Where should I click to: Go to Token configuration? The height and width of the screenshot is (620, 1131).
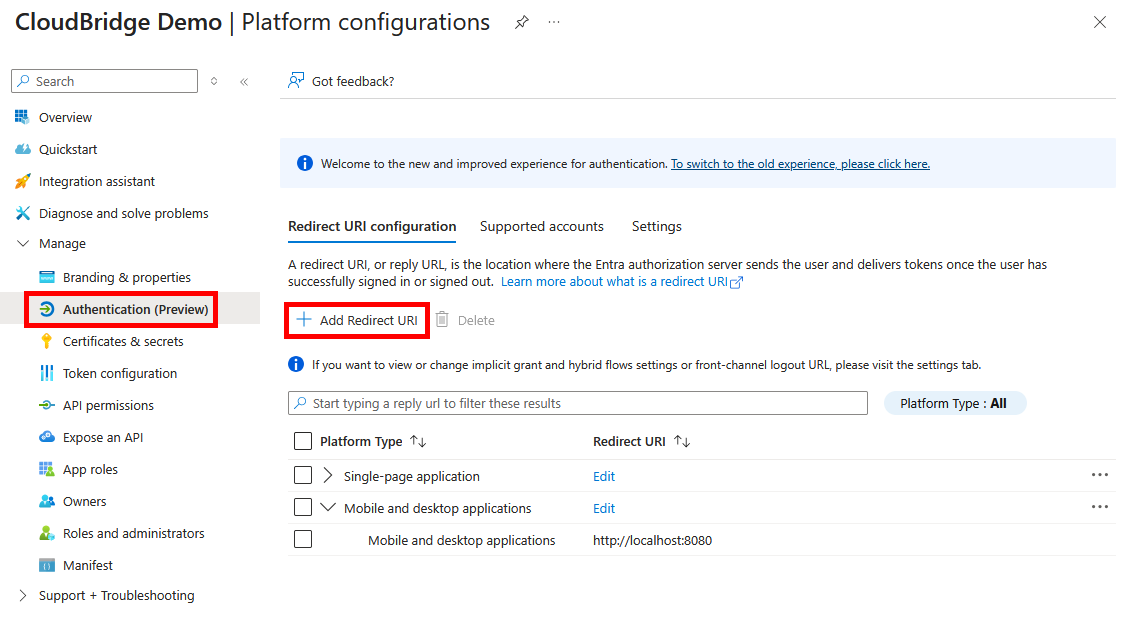tap(120, 373)
